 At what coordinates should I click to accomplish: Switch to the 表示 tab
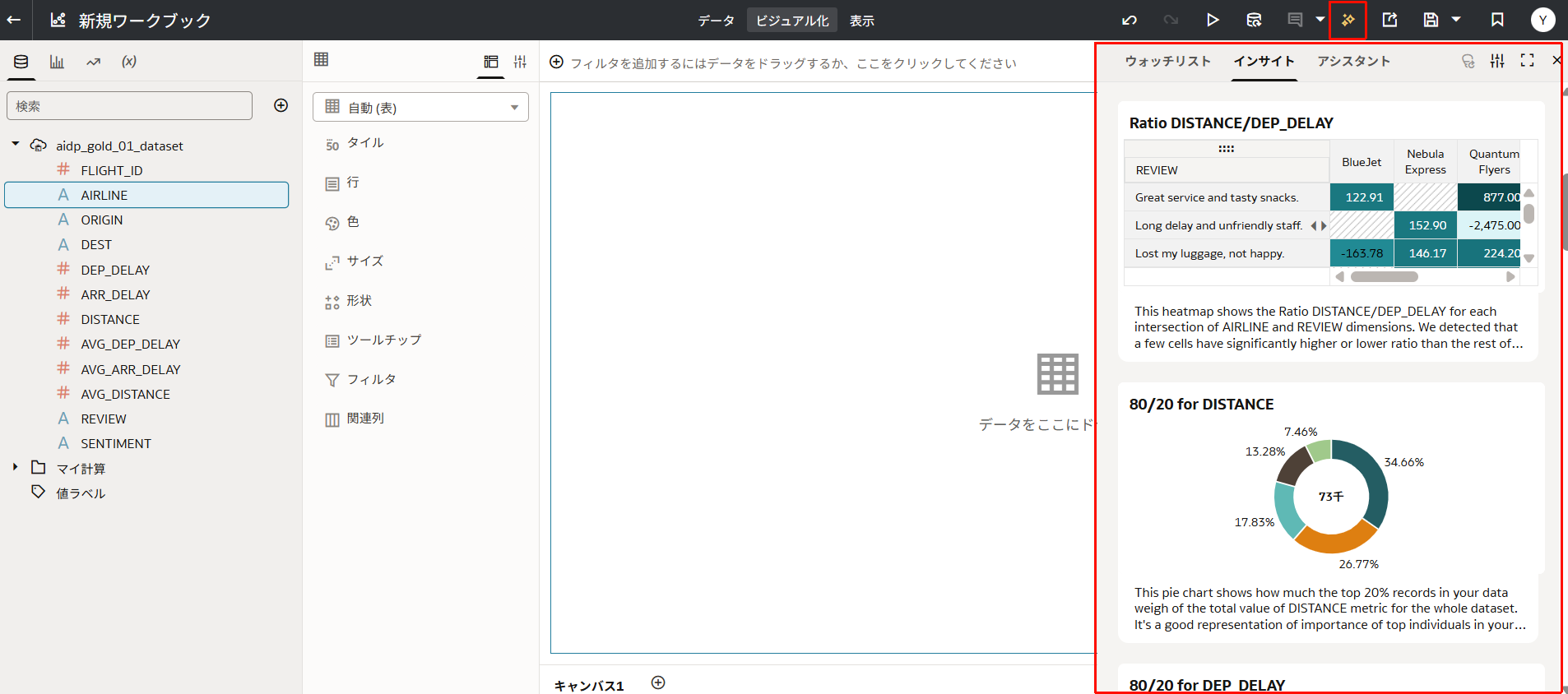pyautogui.click(x=861, y=21)
